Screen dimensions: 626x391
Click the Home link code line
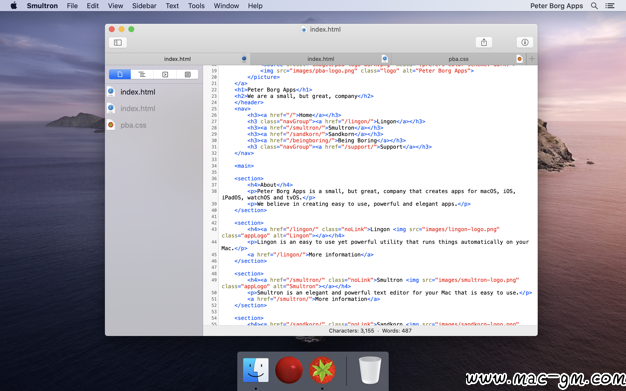(x=294, y=115)
